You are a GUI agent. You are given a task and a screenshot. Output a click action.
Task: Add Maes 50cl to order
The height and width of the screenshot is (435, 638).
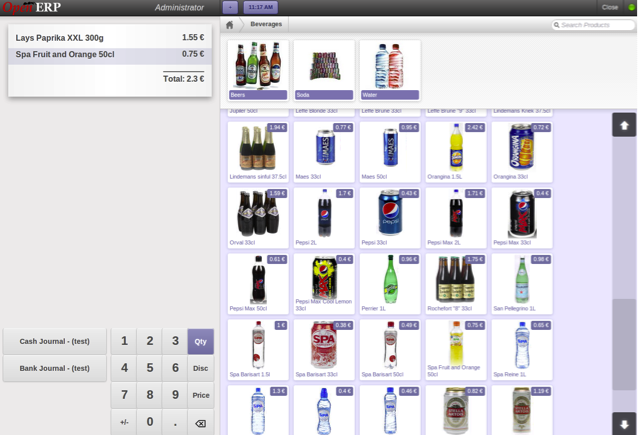pyautogui.click(x=390, y=152)
